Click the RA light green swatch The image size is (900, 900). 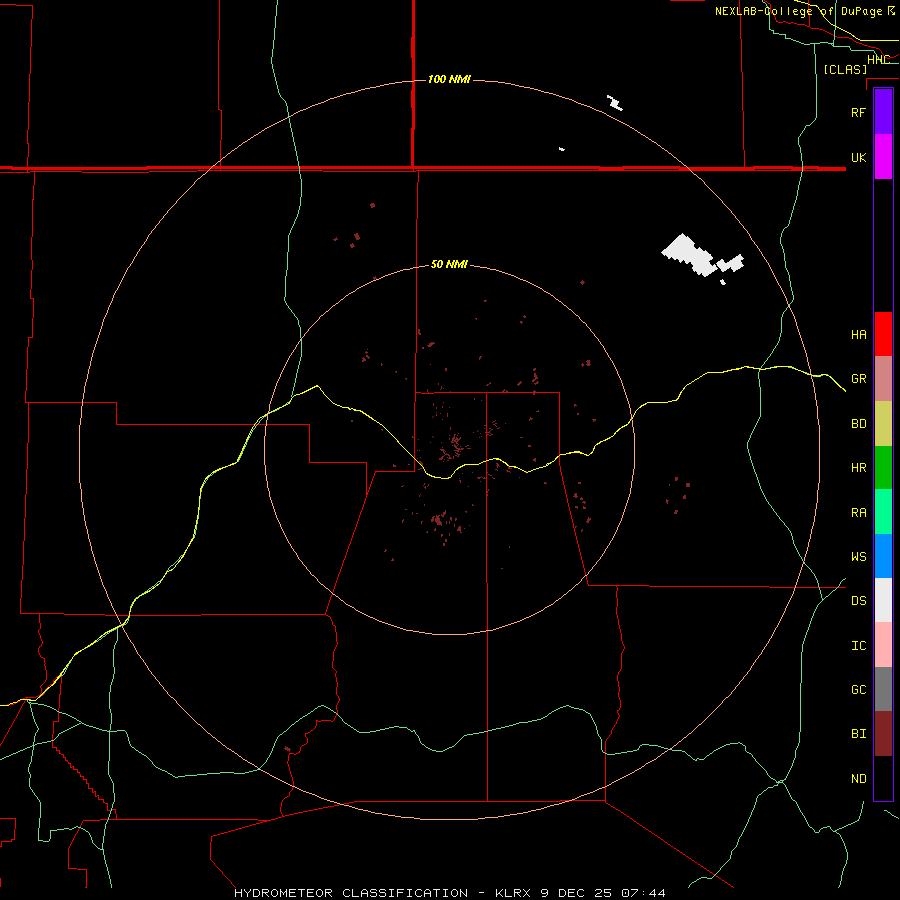point(883,512)
